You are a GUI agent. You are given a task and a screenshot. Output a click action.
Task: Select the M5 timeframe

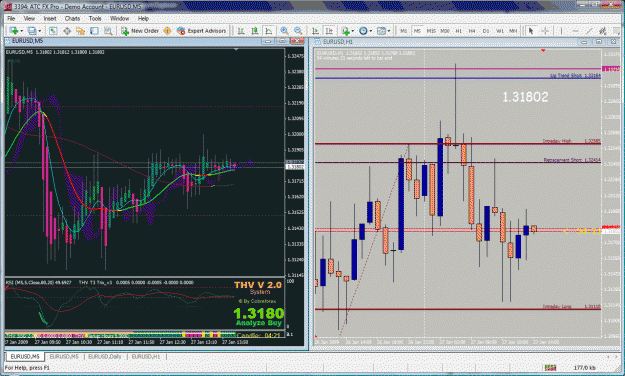[417, 31]
